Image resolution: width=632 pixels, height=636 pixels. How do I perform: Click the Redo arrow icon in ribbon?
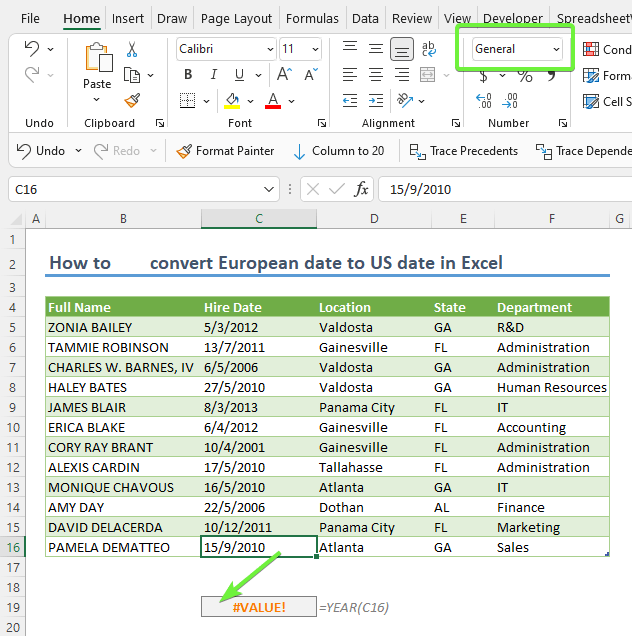(32, 75)
